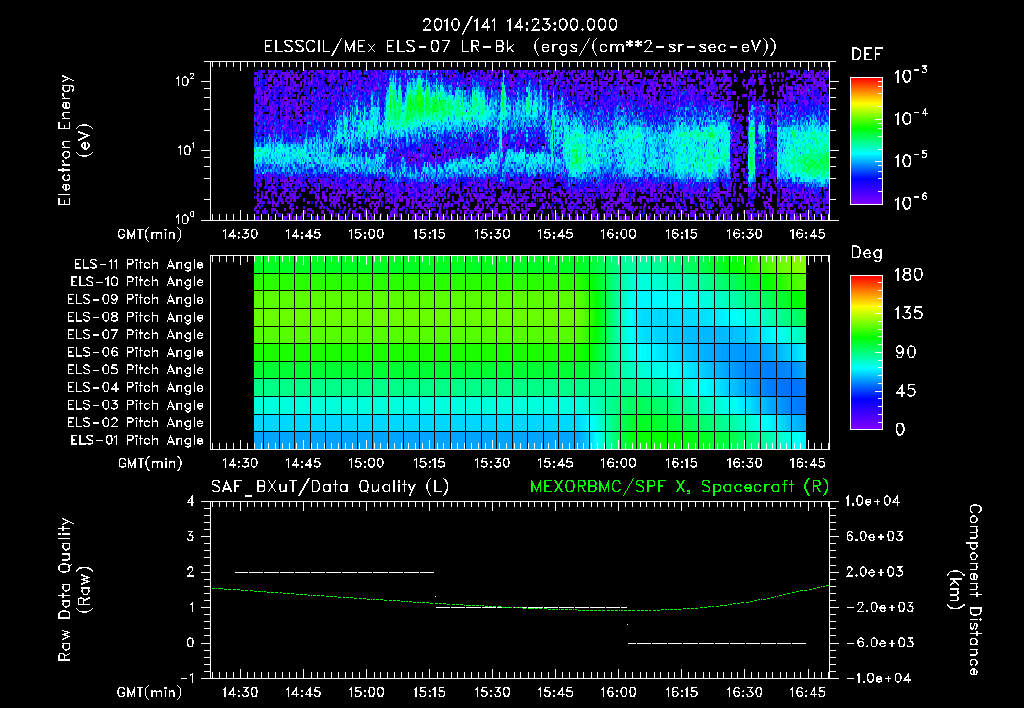Image resolution: width=1024 pixels, height=708 pixels.
Task: Click the 2.0e+03 component distance tick
Action: (875, 571)
